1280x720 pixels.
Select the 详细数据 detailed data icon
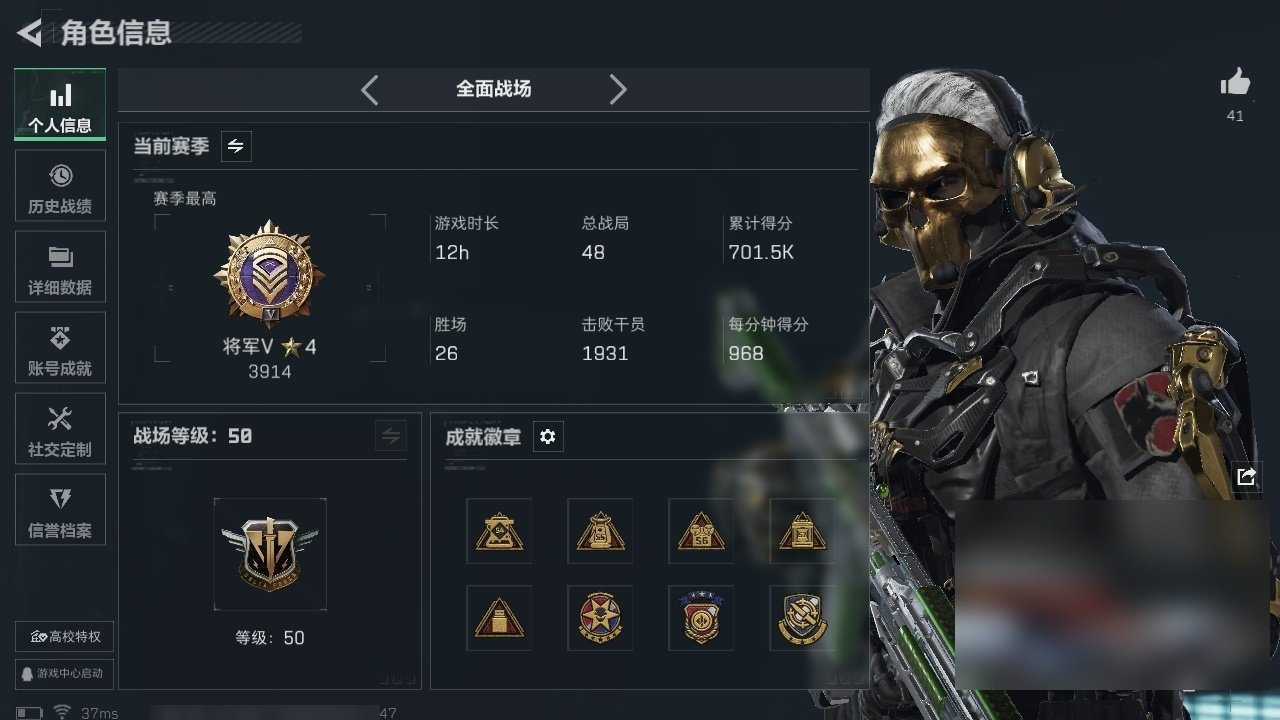pyautogui.click(x=60, y=256)
